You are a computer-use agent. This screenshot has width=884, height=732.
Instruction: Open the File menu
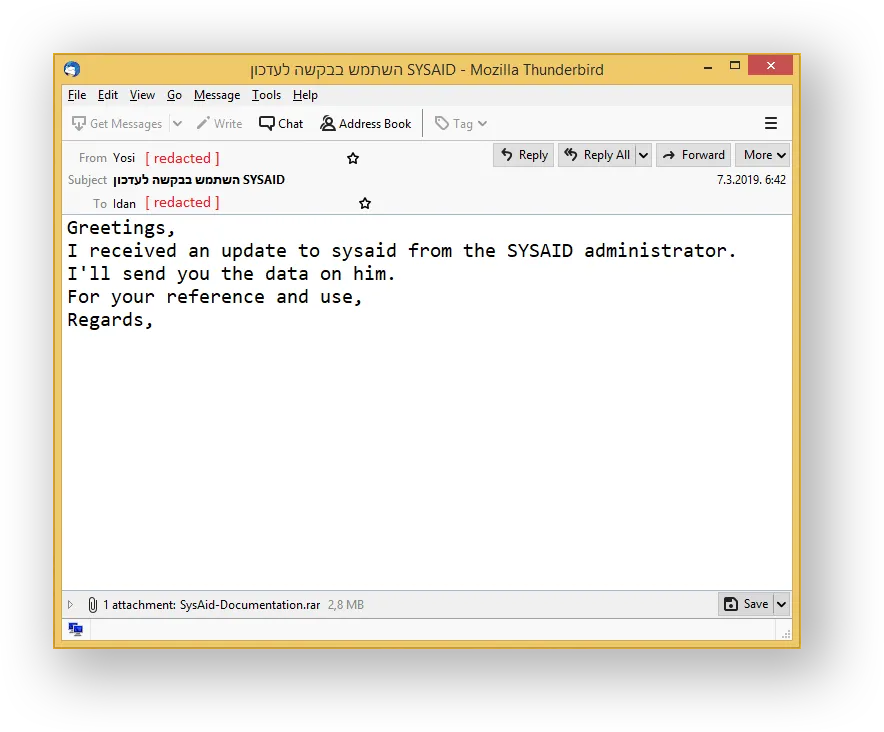tap(77, 95)
